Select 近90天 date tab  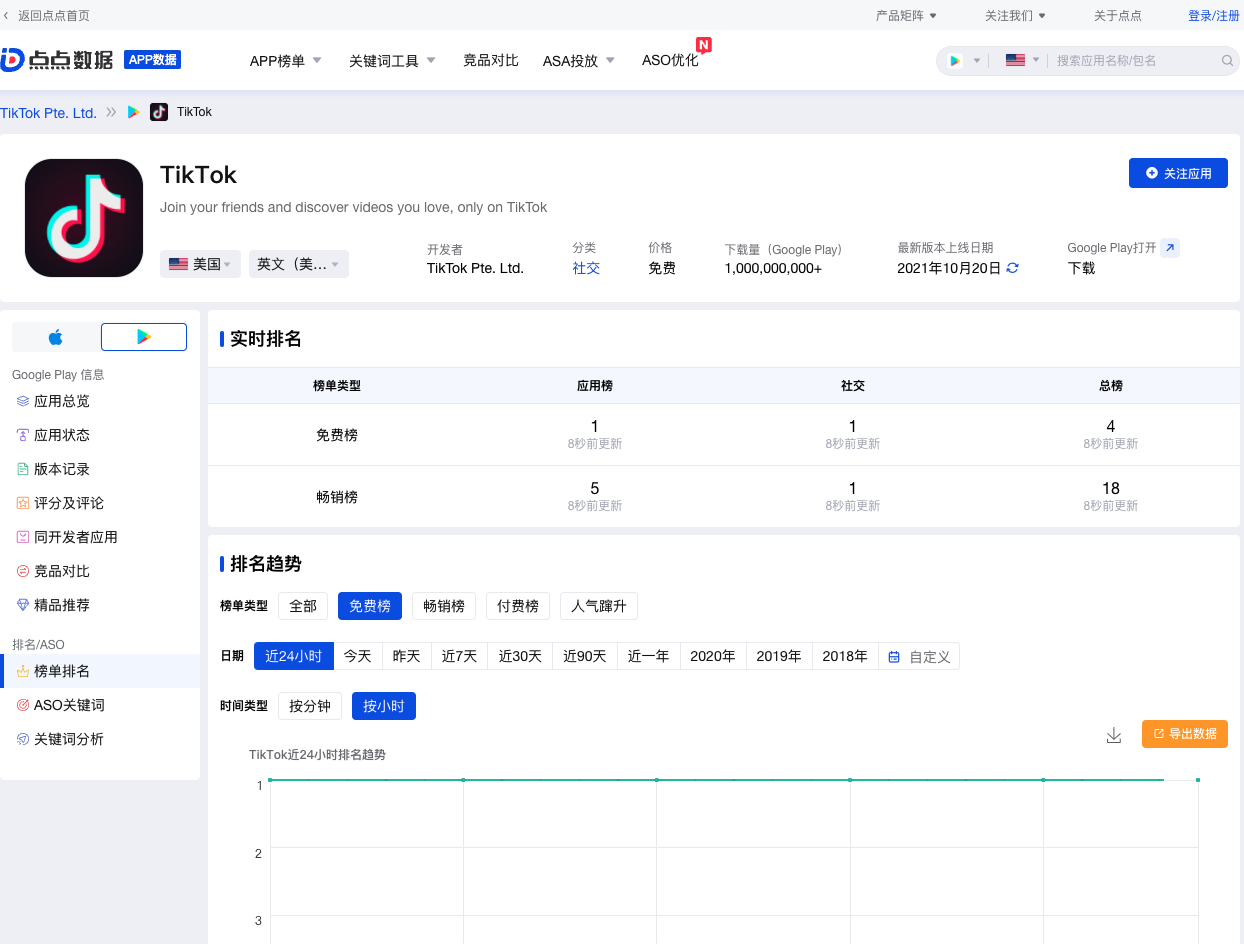pos(585,656)
